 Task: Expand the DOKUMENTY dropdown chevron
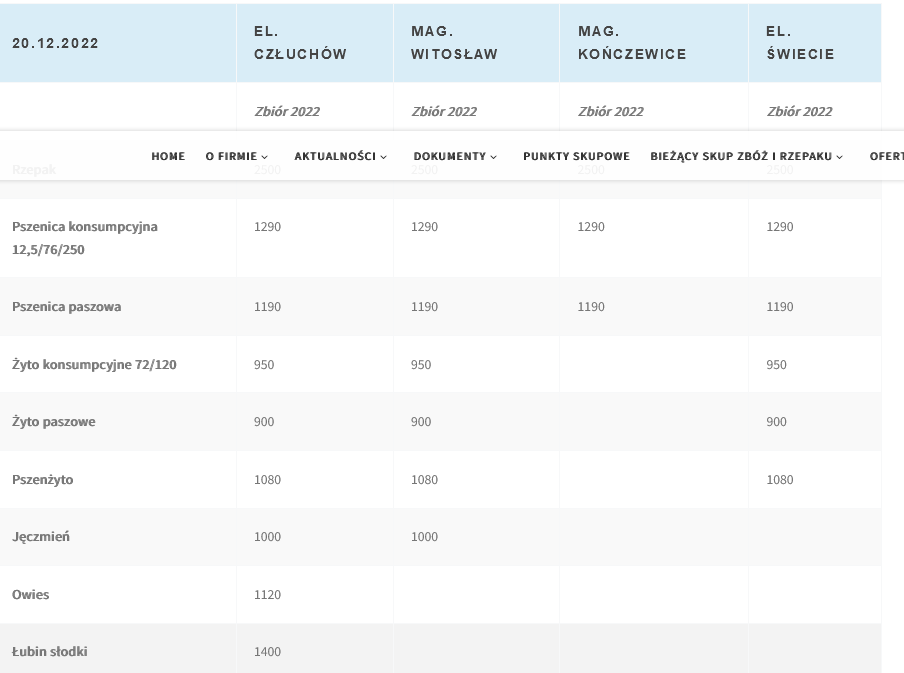(x=494, y=157)
